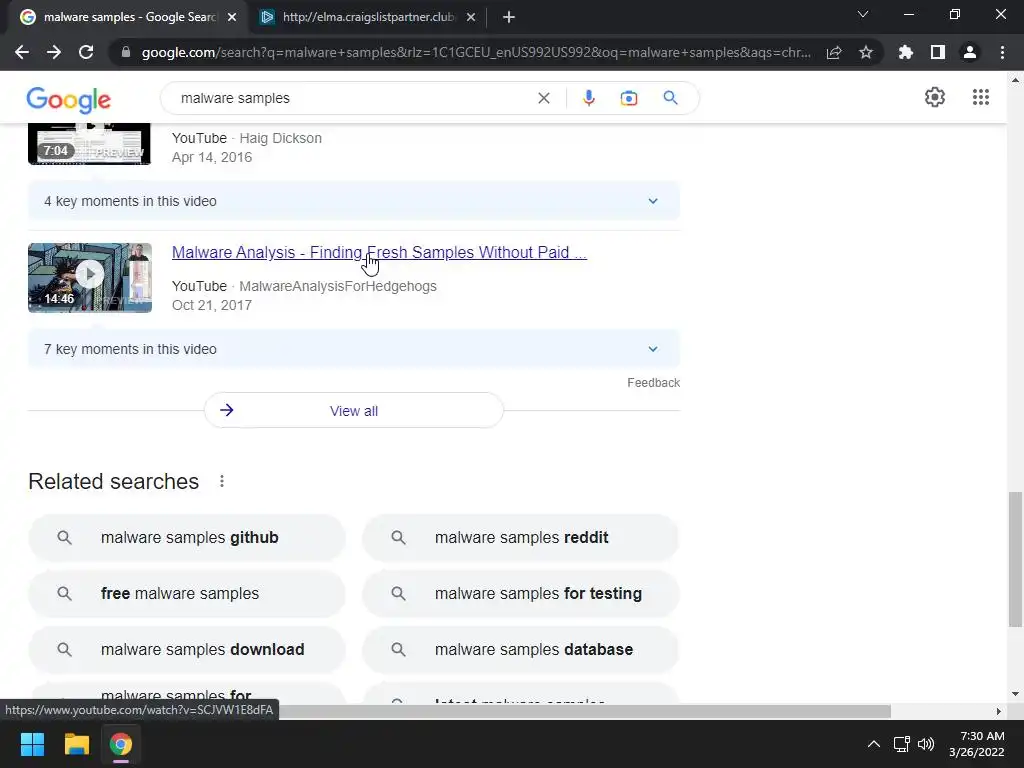Switch to the elma.craigslistpartner.club tab
This screenshot has width=1024, height=768.
[368, 17]
